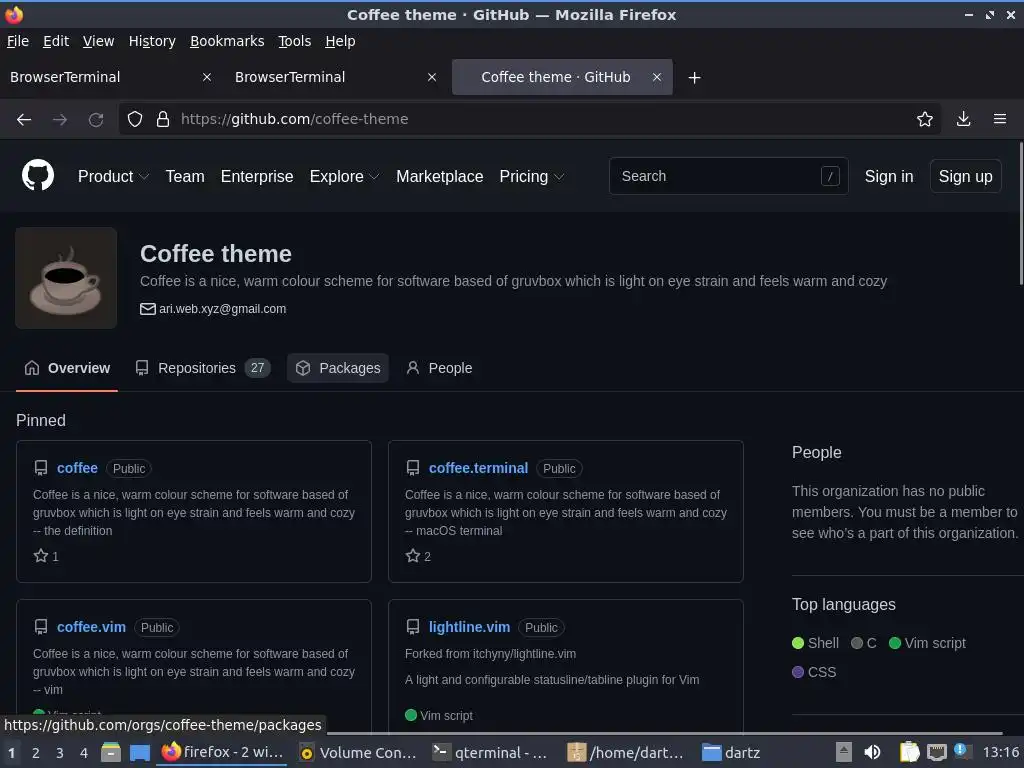Click the star icon on coffee.terminal card
The image size is (1024, 768).
[x=412, y=556]
